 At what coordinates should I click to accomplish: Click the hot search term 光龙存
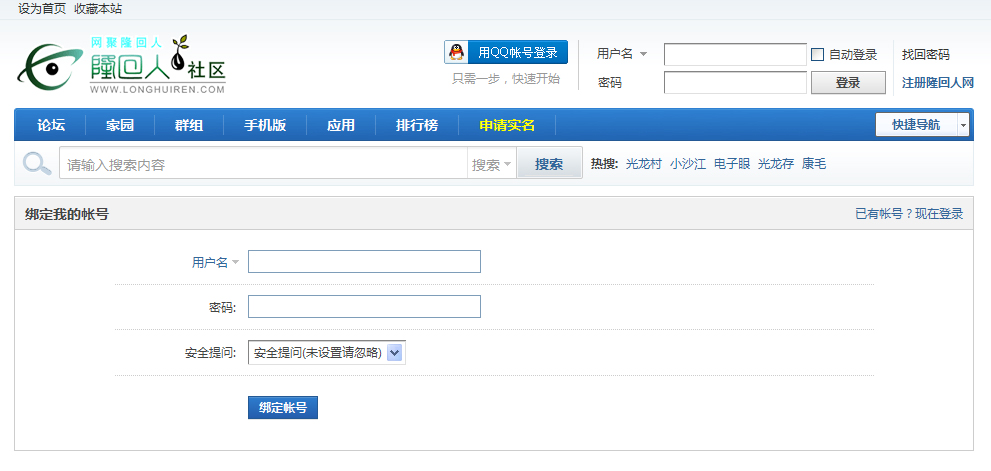pyautogui.click(x=775, y=164)
